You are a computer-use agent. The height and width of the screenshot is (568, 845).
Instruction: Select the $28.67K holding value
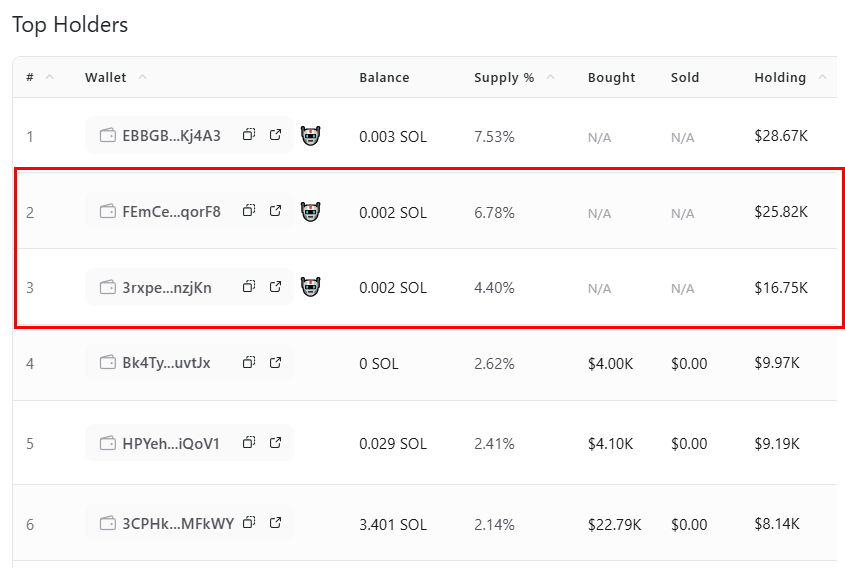(781, 135)
